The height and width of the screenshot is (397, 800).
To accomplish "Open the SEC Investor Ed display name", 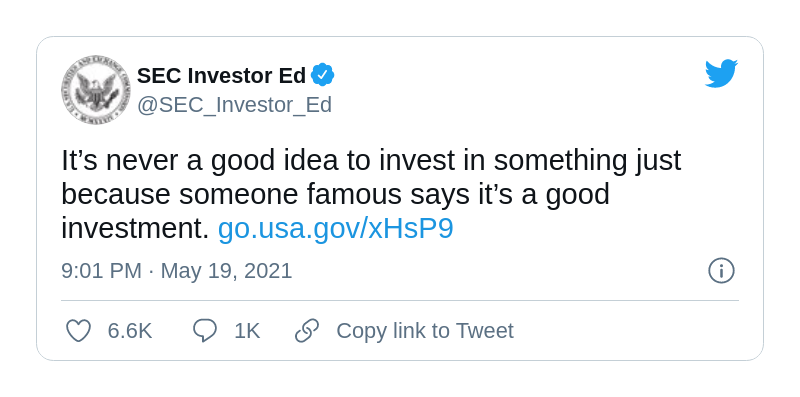I will [221, 76].
